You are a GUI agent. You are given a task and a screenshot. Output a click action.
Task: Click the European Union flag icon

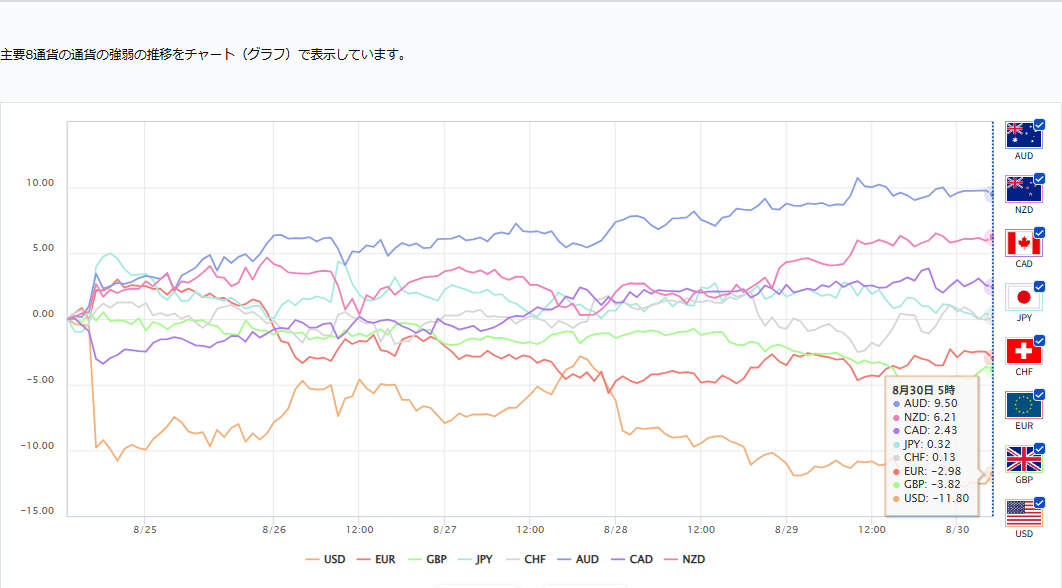coord(1022,405)
